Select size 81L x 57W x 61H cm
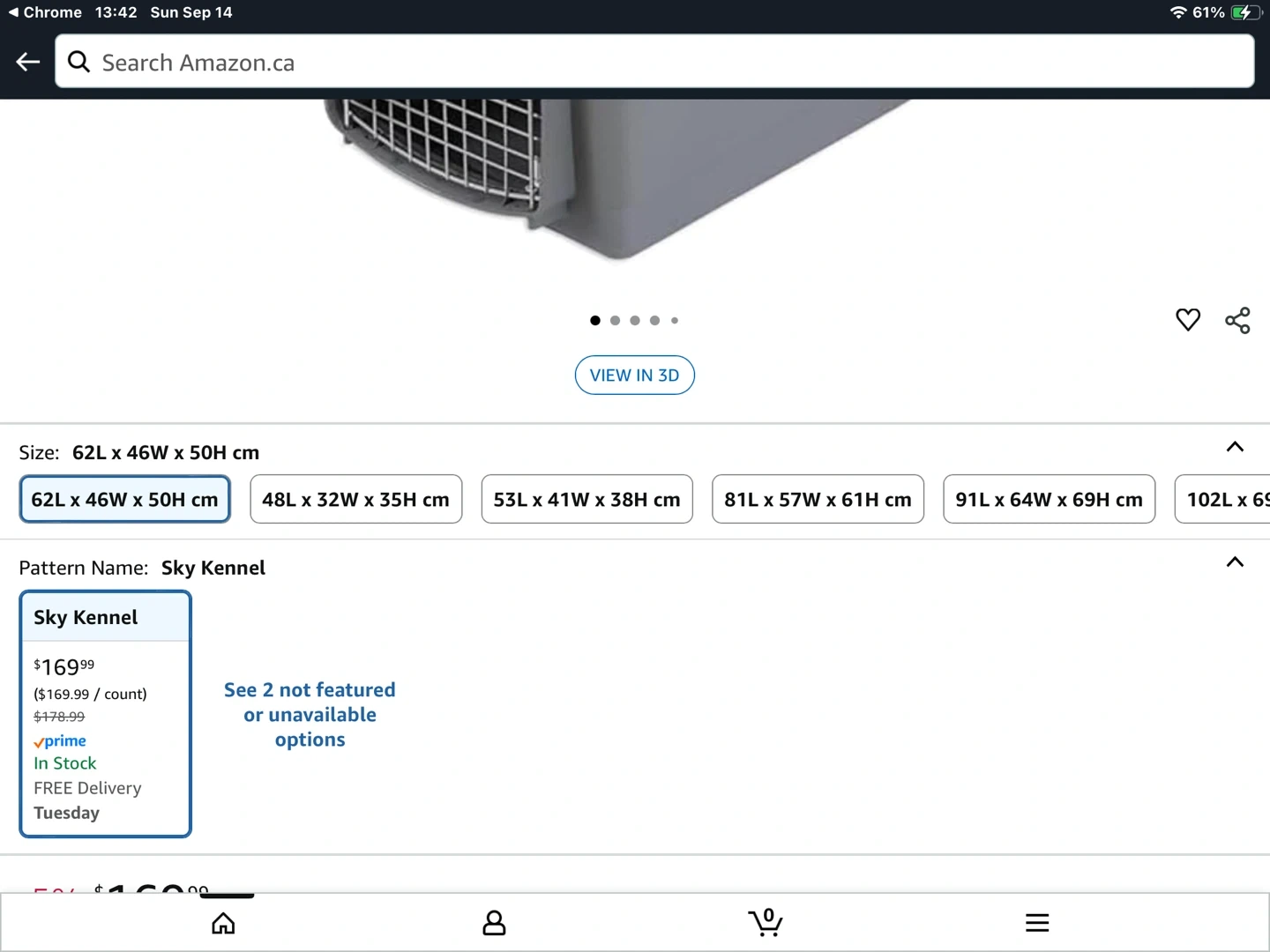The height and width of the screenshot is (952, 1270). tap(818, 500)
